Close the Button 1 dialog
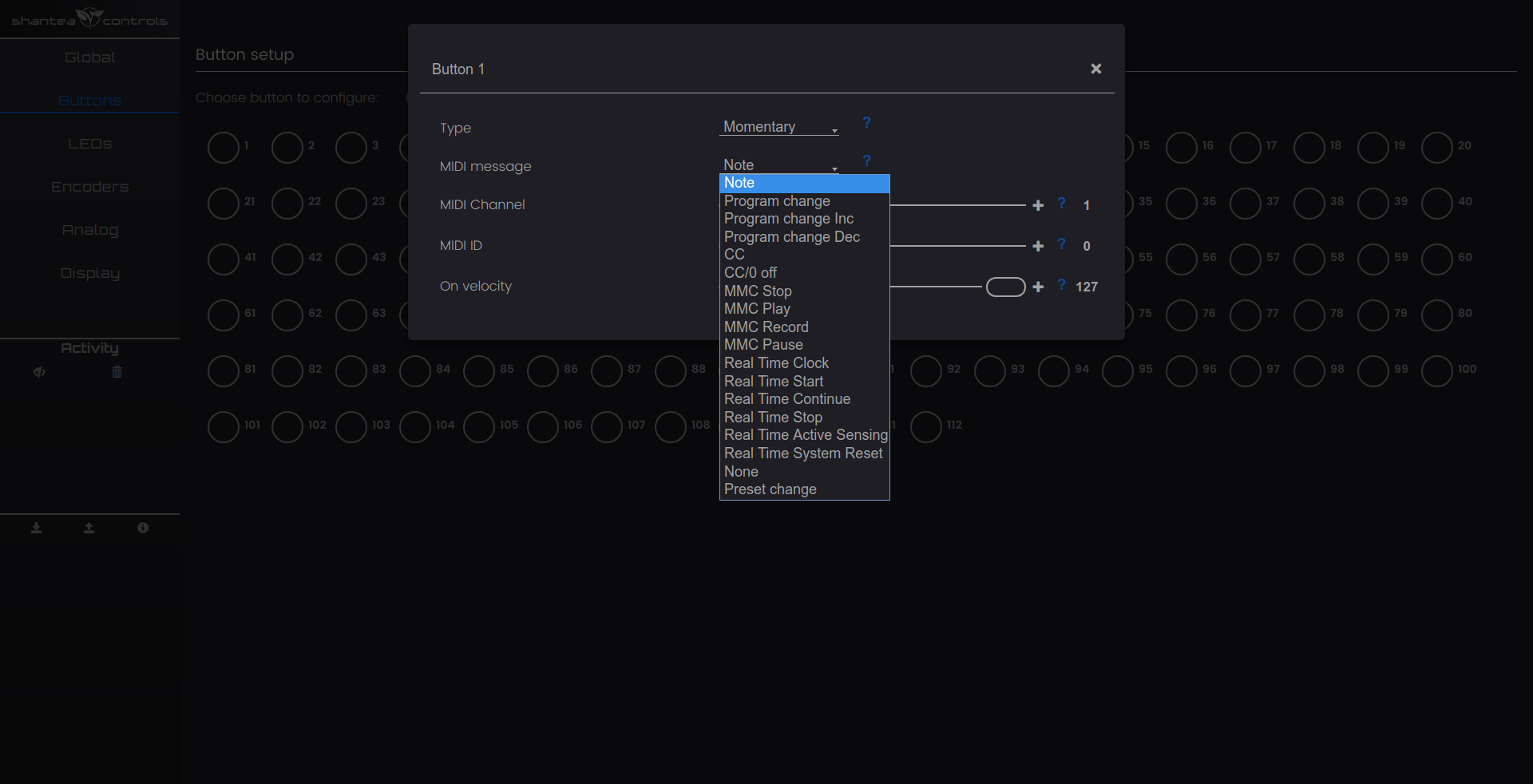This screenshot has width=1533, height=784. [1095, 69]
